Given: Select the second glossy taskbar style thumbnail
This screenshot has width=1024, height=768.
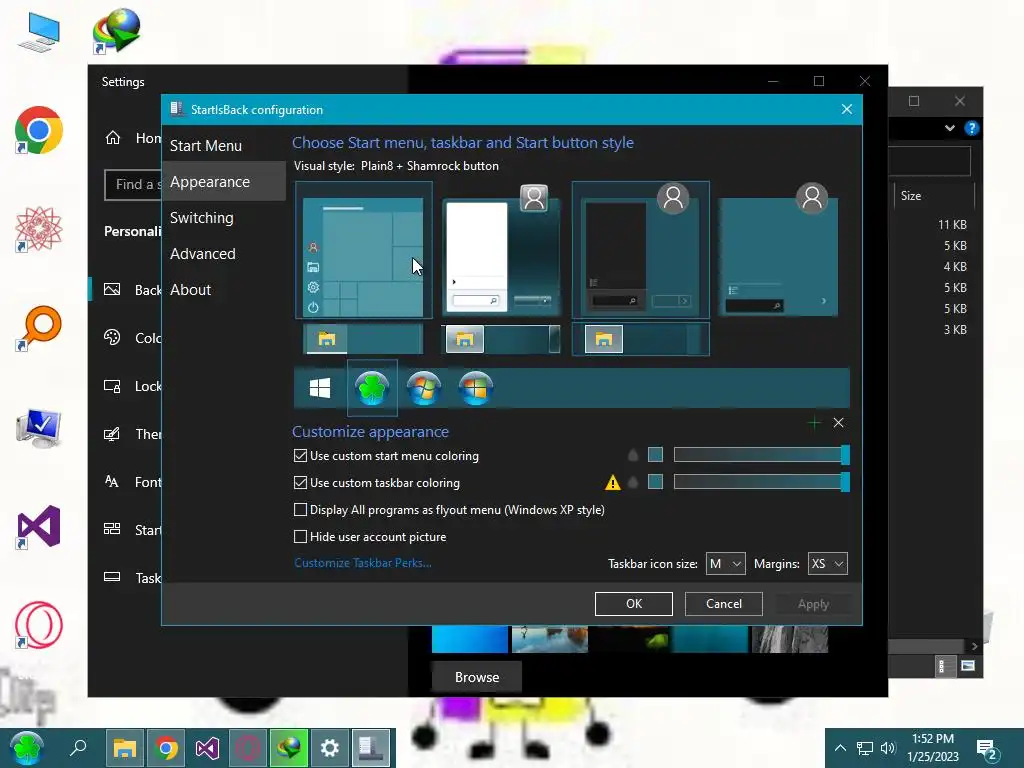Looking at the screenshot, I should point(501,340).
